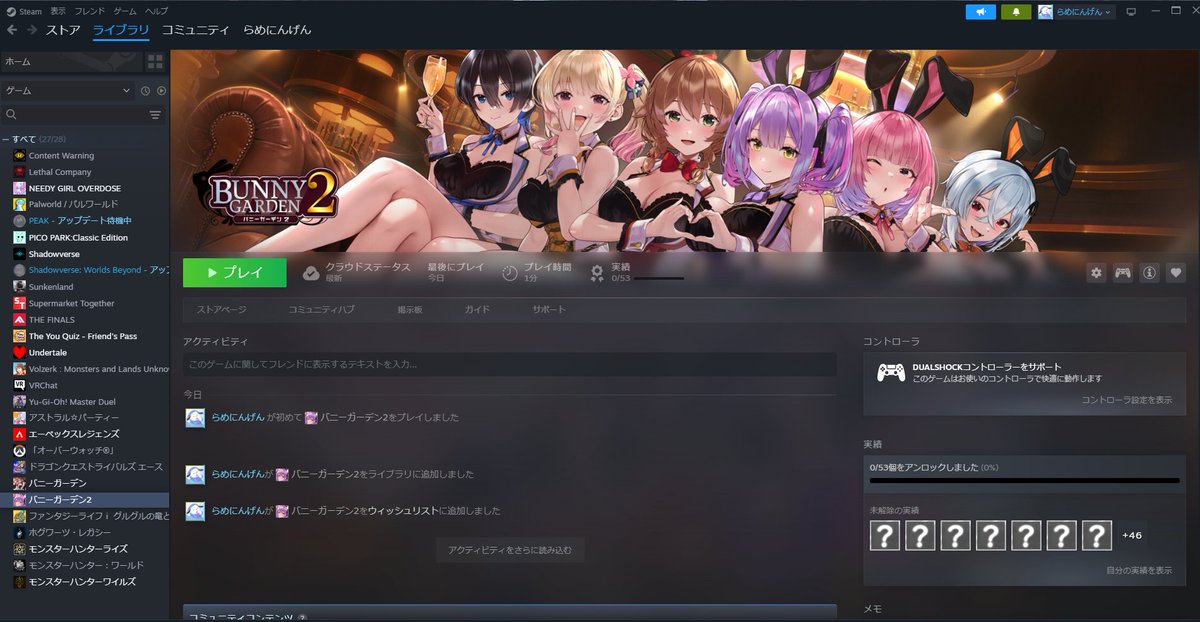The image size is (1200, 622).
Task: Open the らめにんげん profile menu
Action: (277, 30)
